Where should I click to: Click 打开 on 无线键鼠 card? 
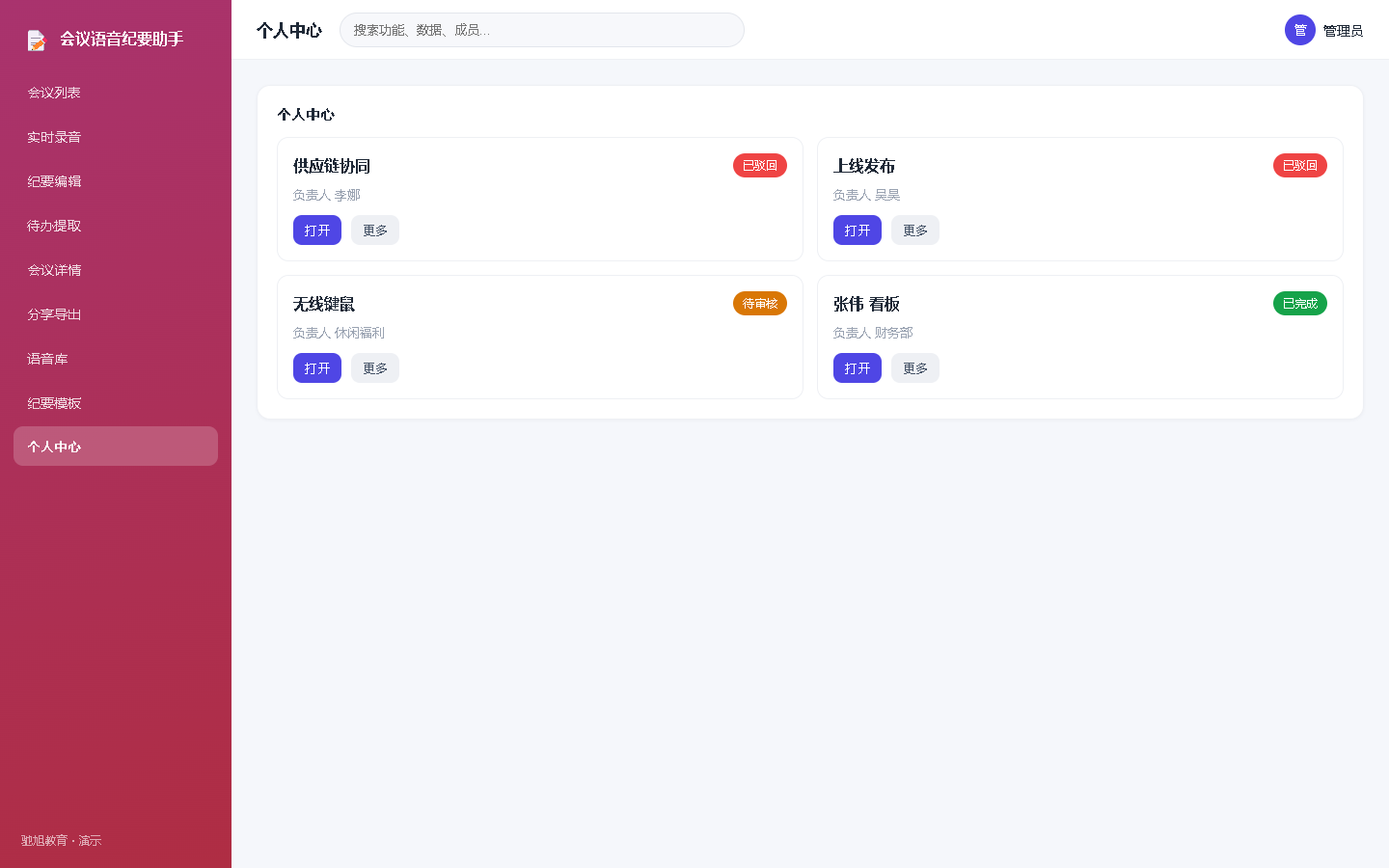[x=317, y=368]
